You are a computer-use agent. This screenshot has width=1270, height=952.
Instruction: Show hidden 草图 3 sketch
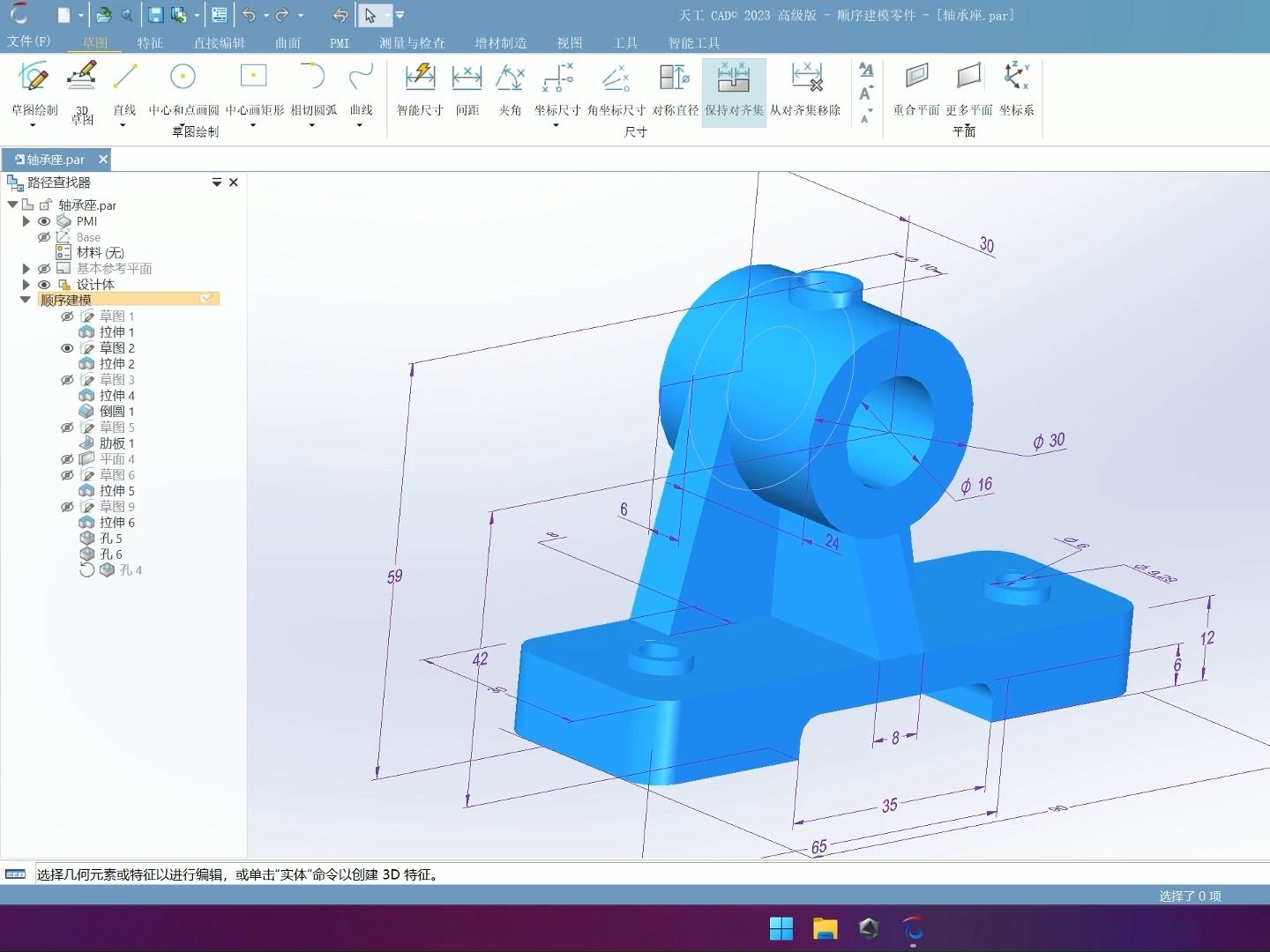point(67,380)
